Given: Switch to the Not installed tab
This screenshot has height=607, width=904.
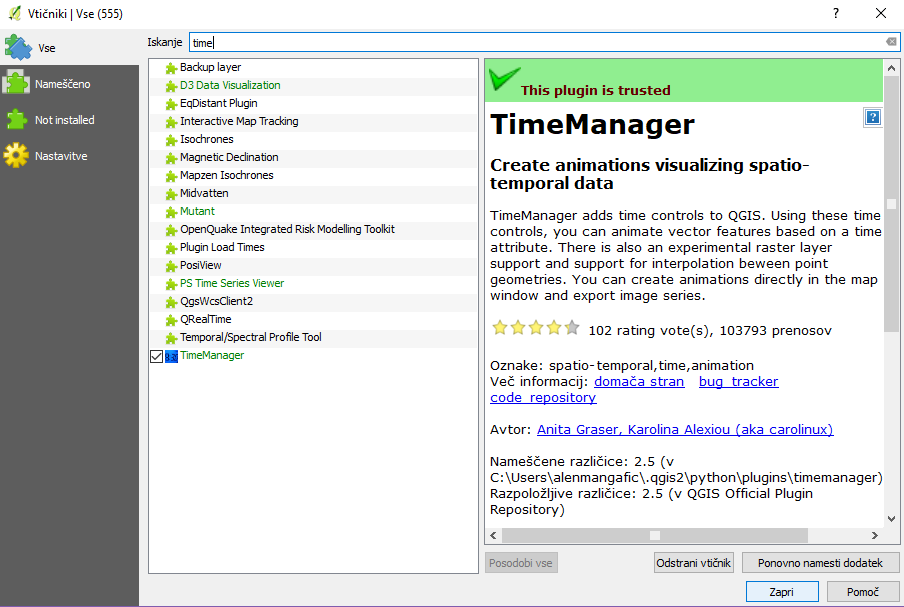Looking at the screenshot, I should pos(69,120).
